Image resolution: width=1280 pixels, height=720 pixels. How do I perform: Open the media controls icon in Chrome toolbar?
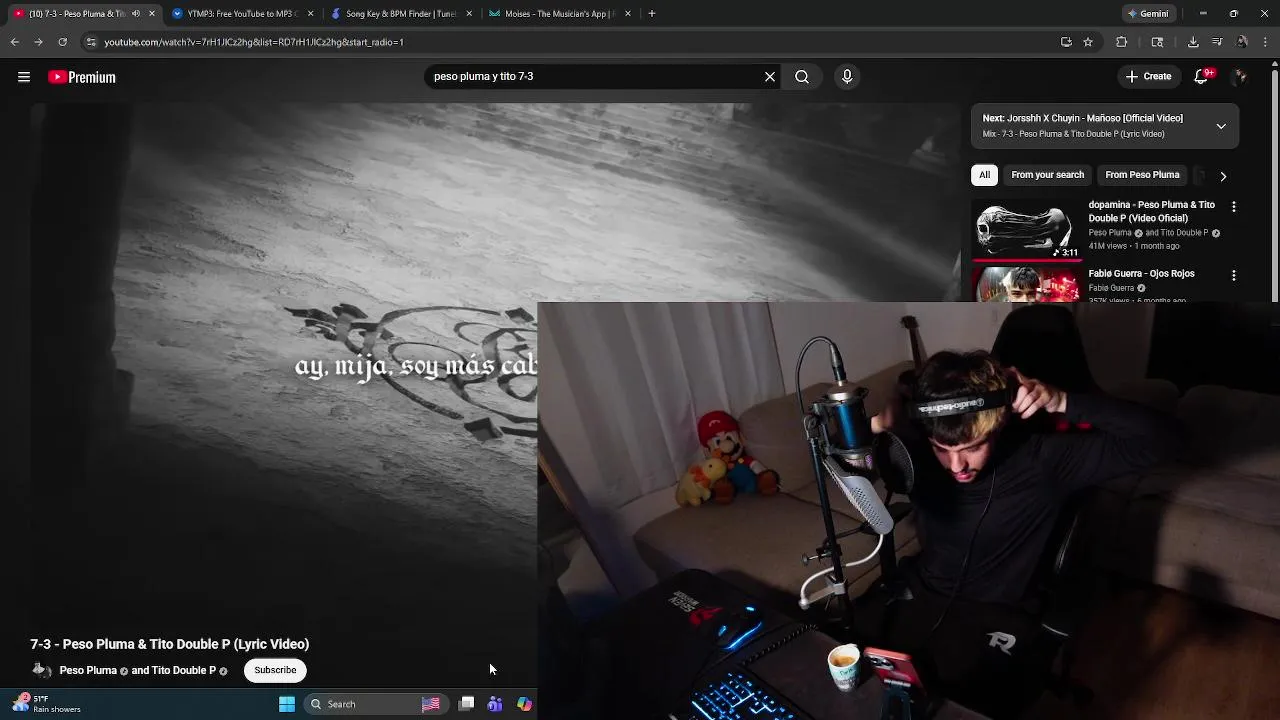1217,42
